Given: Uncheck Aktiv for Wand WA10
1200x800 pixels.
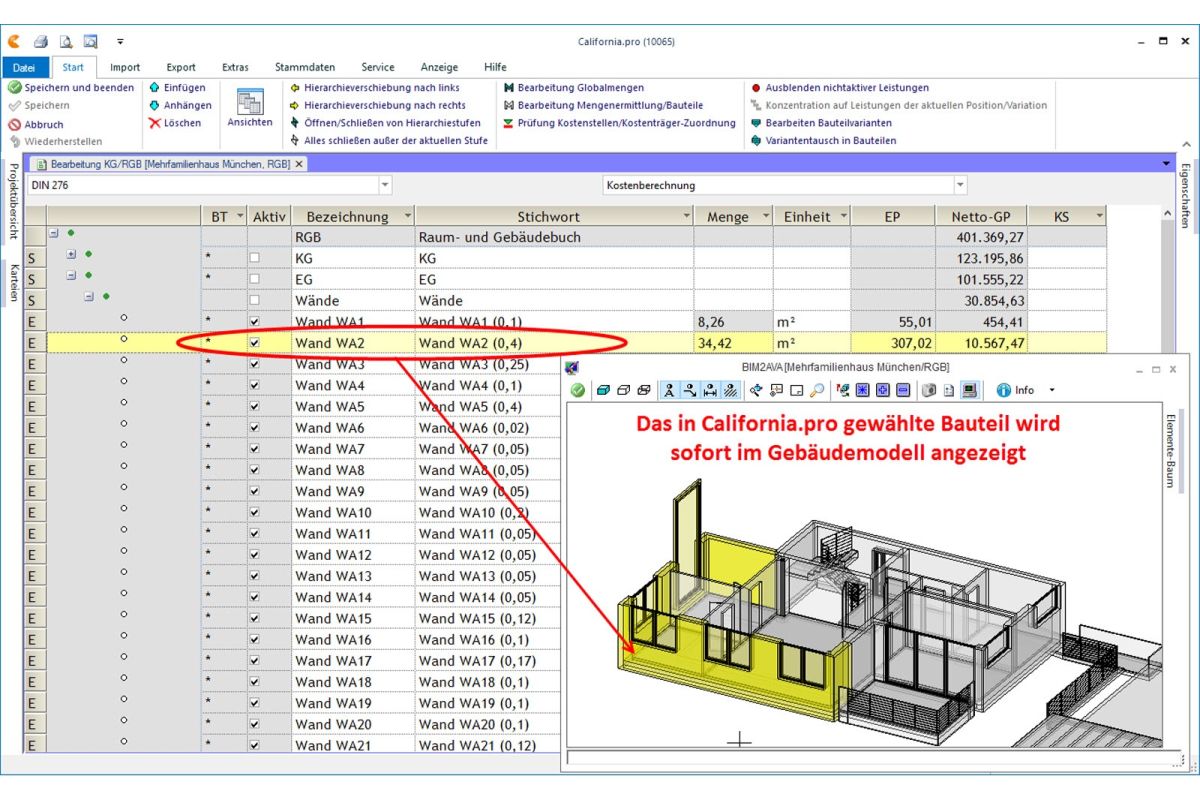Looking at the screenshot, I should coord(254,512).
